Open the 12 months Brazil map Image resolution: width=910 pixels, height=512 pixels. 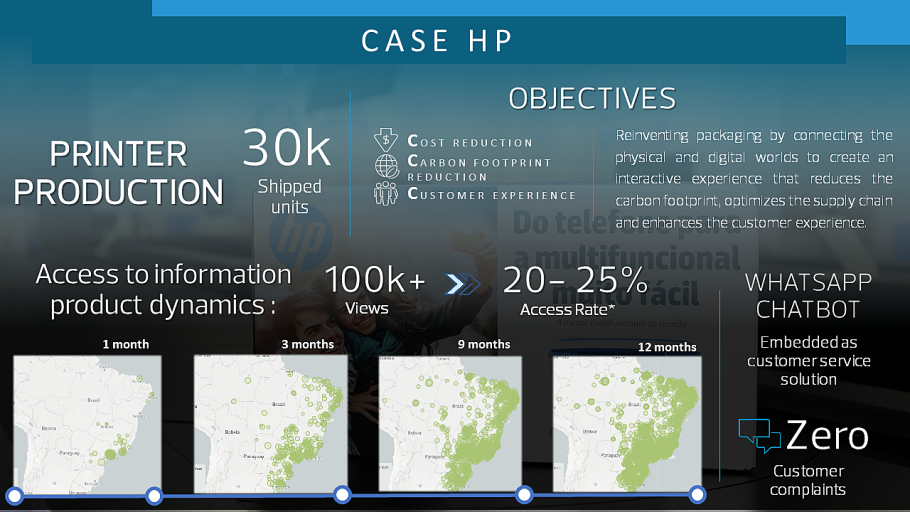click(627, 424)
